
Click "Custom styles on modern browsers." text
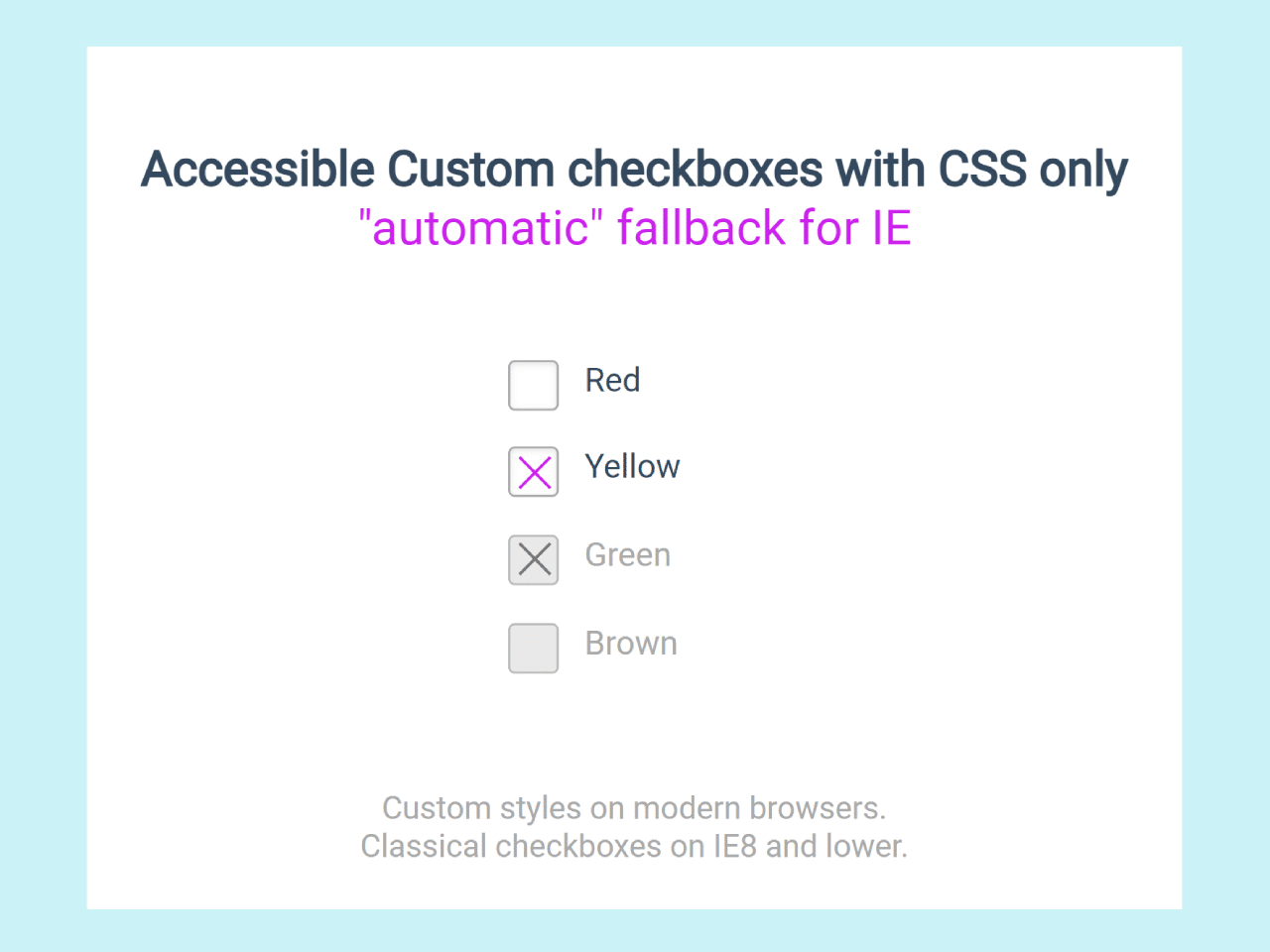(634, 808)
